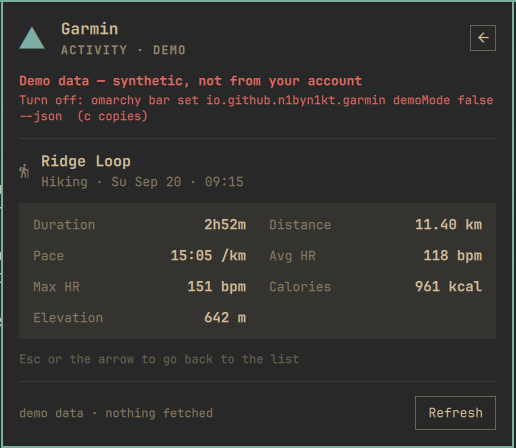Click the 151 bpm value
The height and width of the screenshot is (448, 516).
[x=217, y=287]
